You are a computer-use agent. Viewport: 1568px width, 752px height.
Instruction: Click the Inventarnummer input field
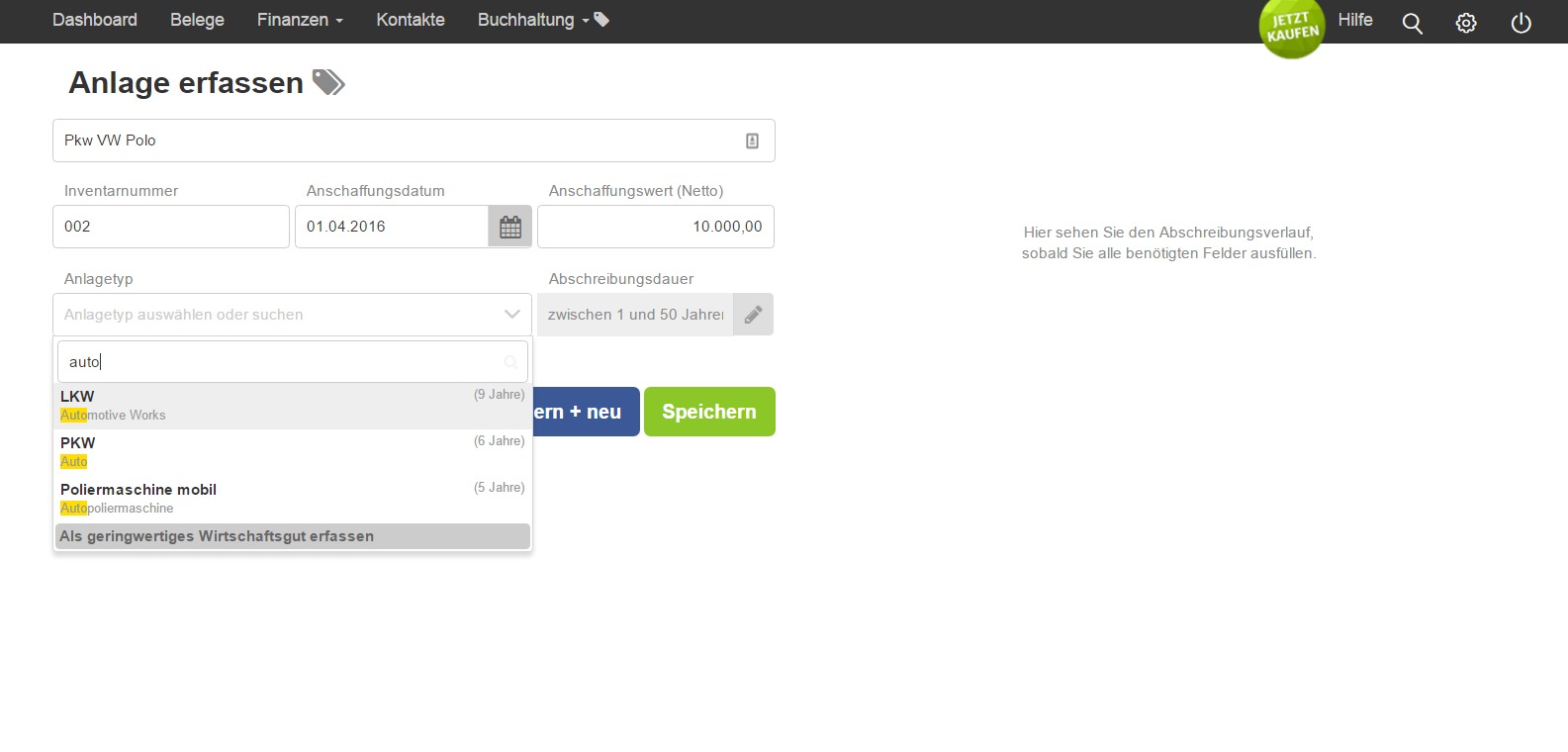coord(170,227)
